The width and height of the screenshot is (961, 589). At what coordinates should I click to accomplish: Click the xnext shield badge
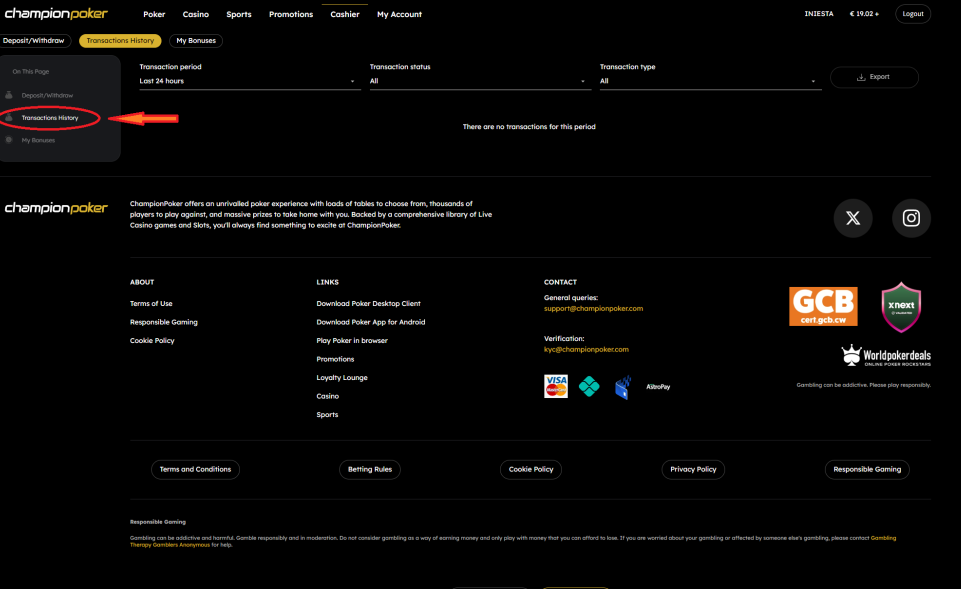(x=900, y=307)
